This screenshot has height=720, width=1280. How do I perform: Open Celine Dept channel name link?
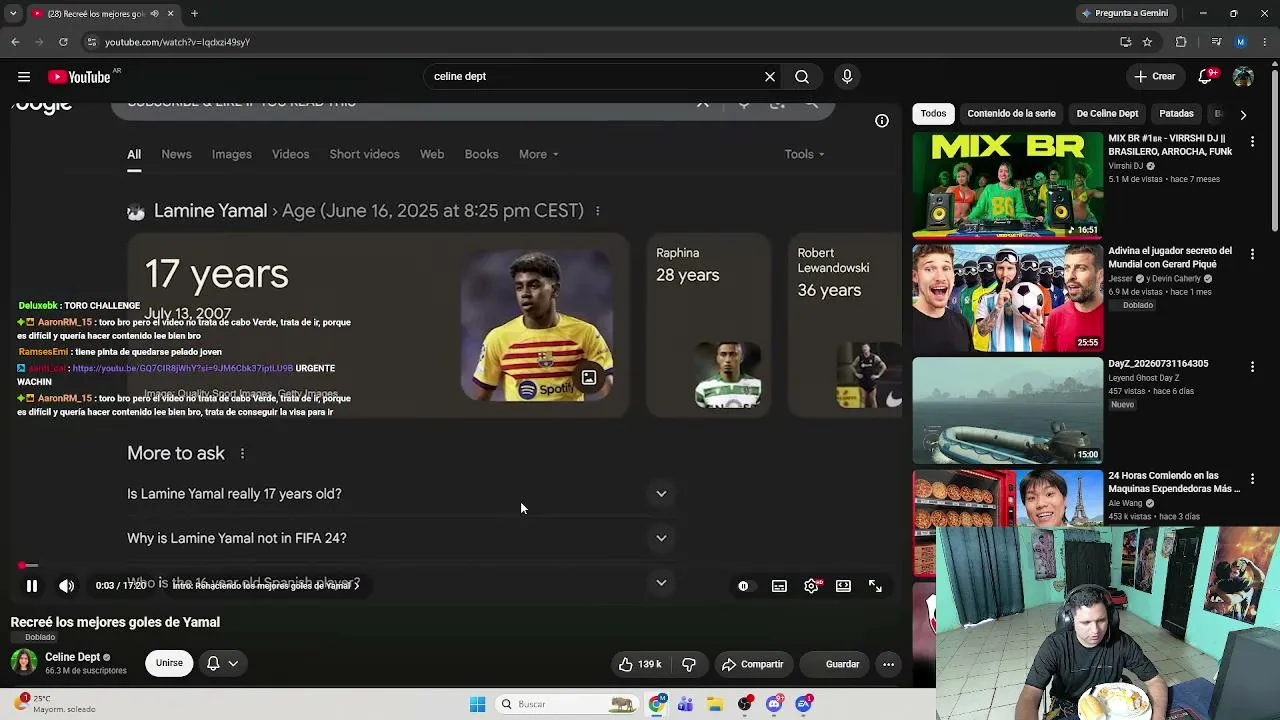click(73, 657)
